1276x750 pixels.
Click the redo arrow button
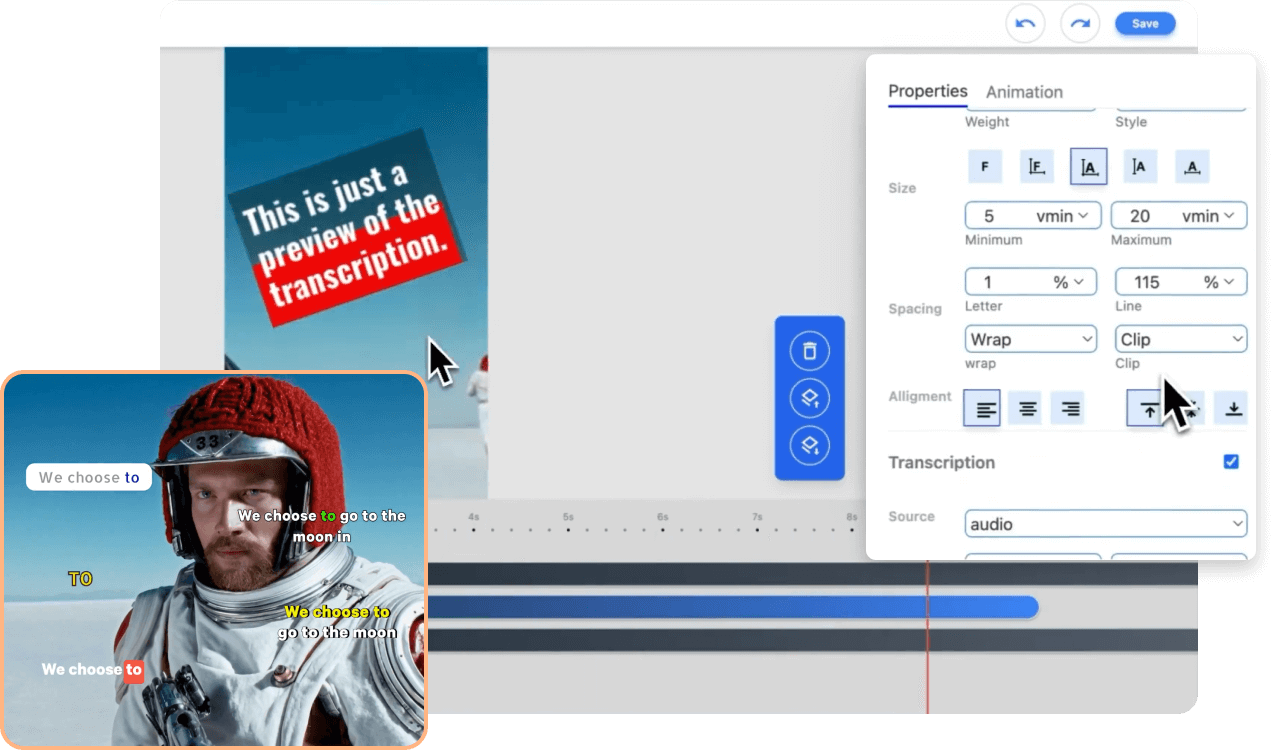1080,23
